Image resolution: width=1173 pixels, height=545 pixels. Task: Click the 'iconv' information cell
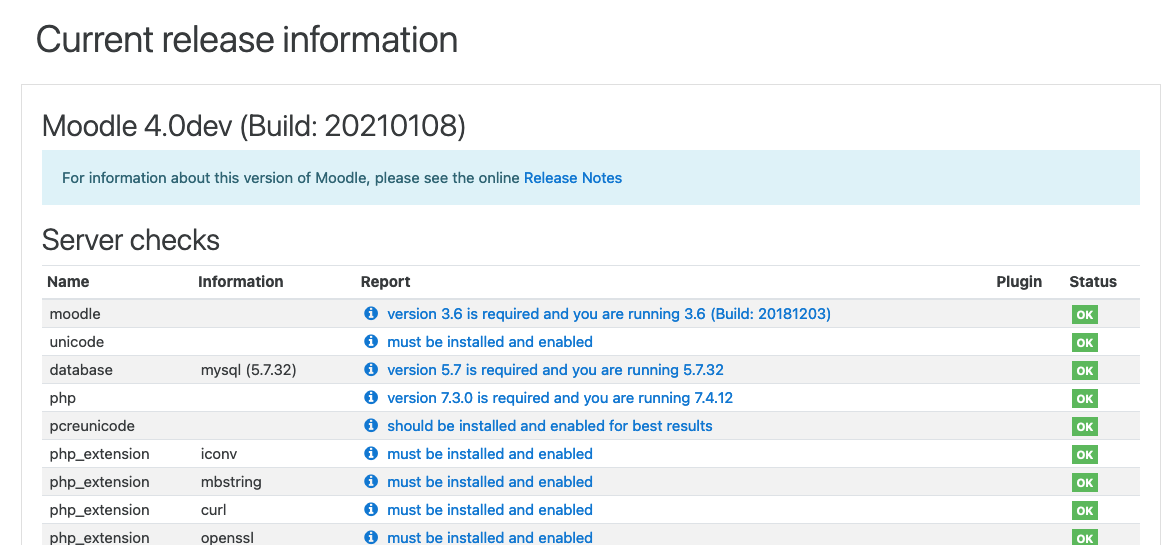pos(219,454)
